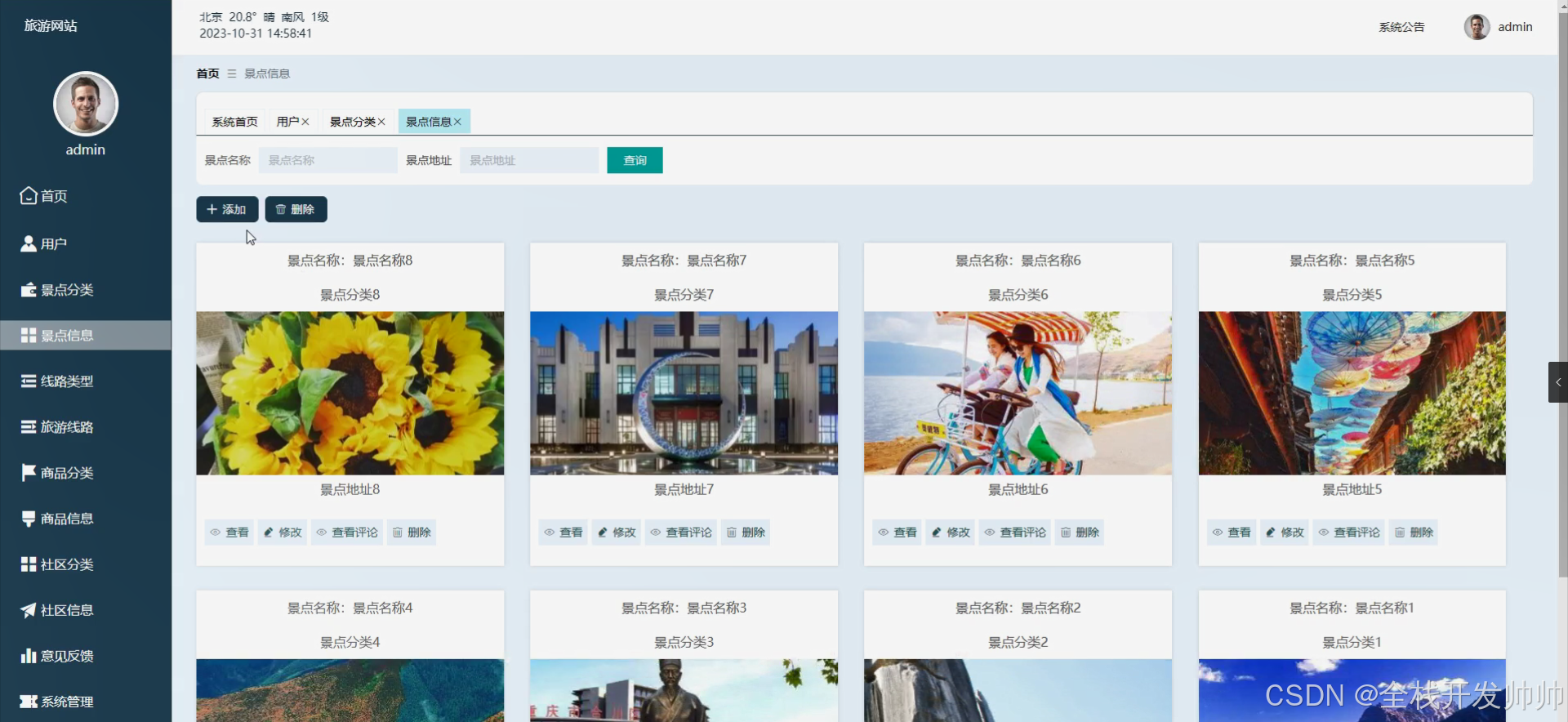Click the 旅游网站 site title

(51, 26)
